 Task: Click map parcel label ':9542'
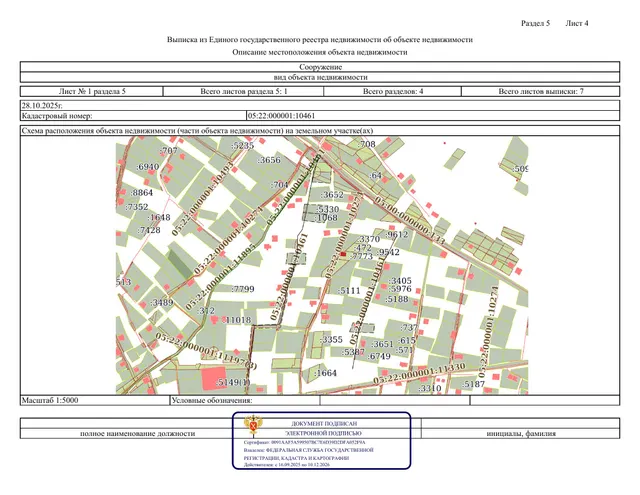[x=388, y=252]
